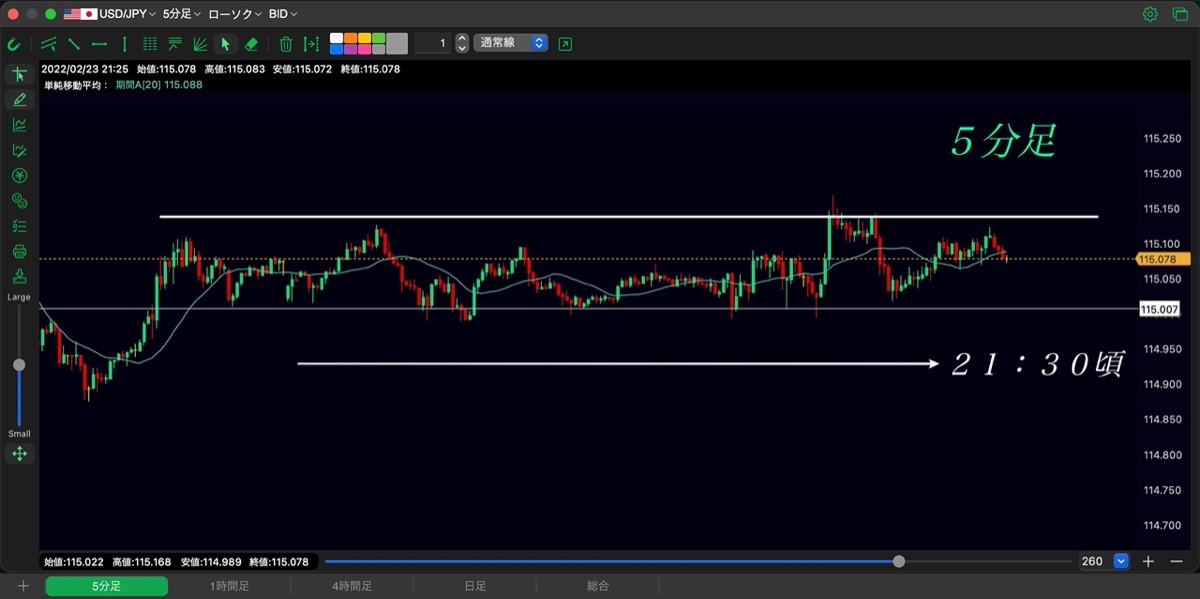Image resolution: width=1200 pixels, height=599 pixels.
Task: Click the Large/Small size slider handle
Action: pos(19,365)
